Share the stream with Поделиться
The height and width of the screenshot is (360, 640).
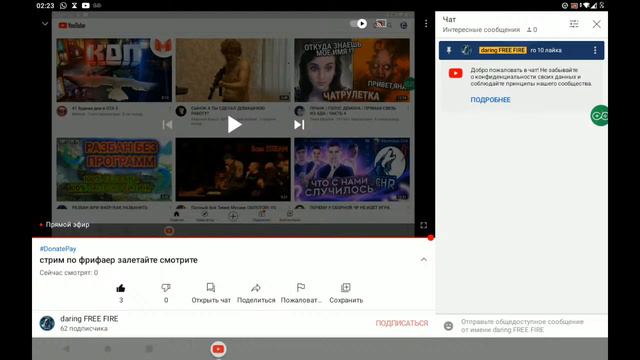pos(256,293)
